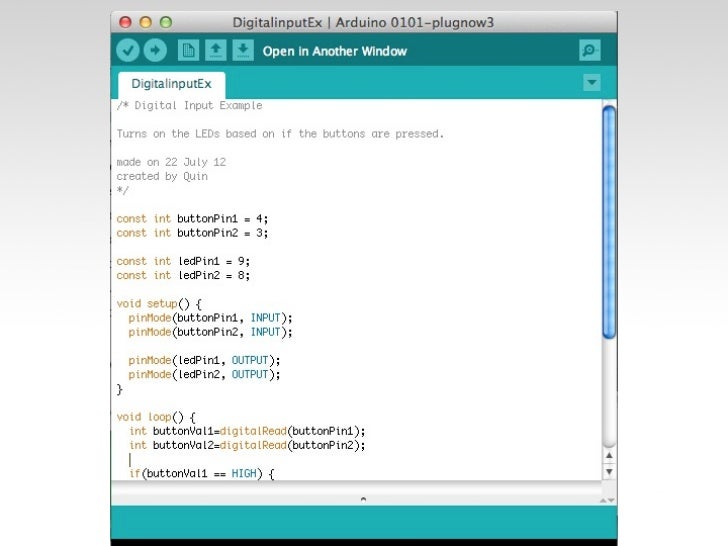Screen dimensions: 728x546
Task: Zoom the window with the green button
Action: (x=166, y=22)
